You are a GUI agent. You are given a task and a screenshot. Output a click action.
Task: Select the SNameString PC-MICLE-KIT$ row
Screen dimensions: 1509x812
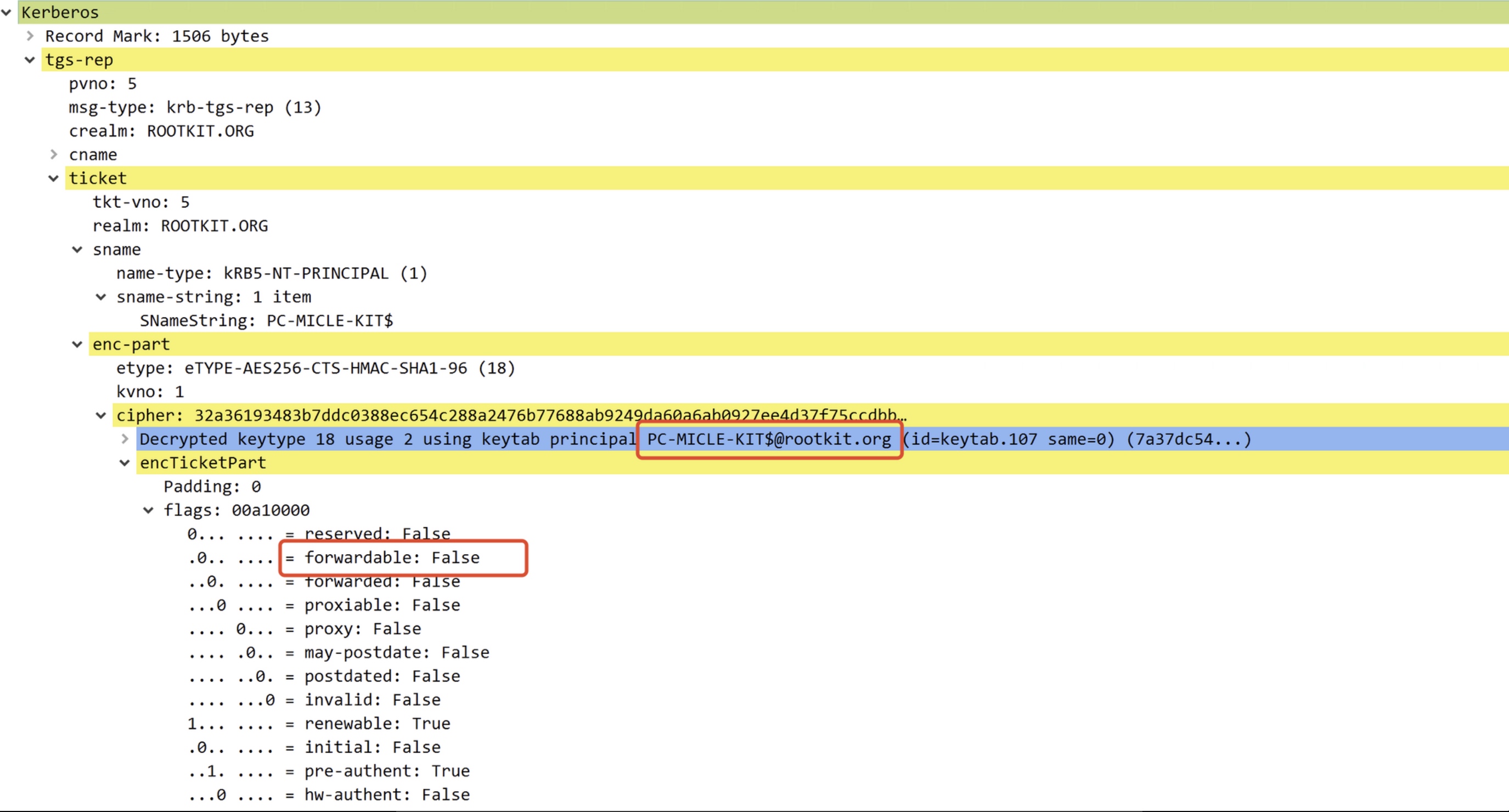266,320
